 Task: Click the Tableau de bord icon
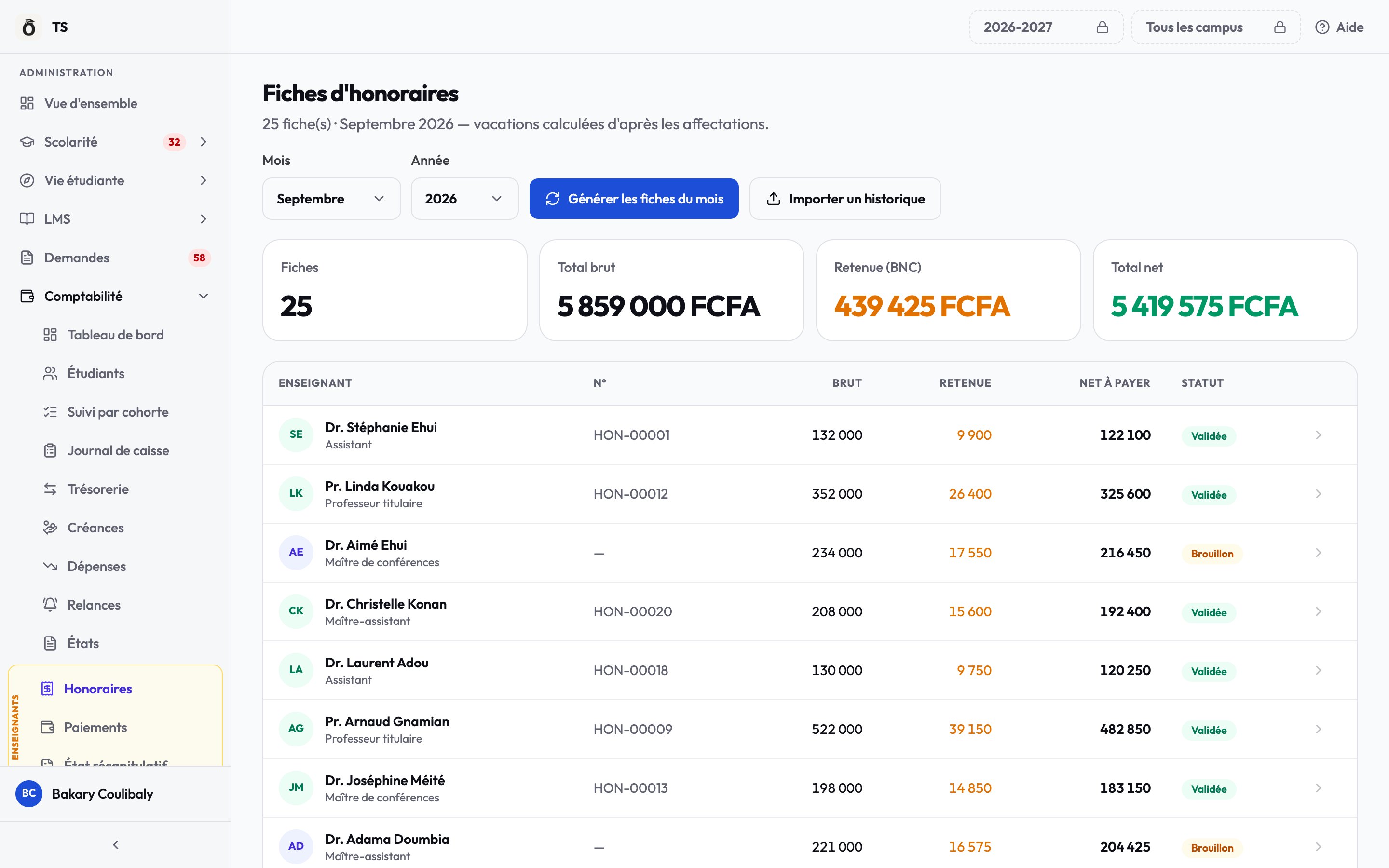[x=50, y=335]
